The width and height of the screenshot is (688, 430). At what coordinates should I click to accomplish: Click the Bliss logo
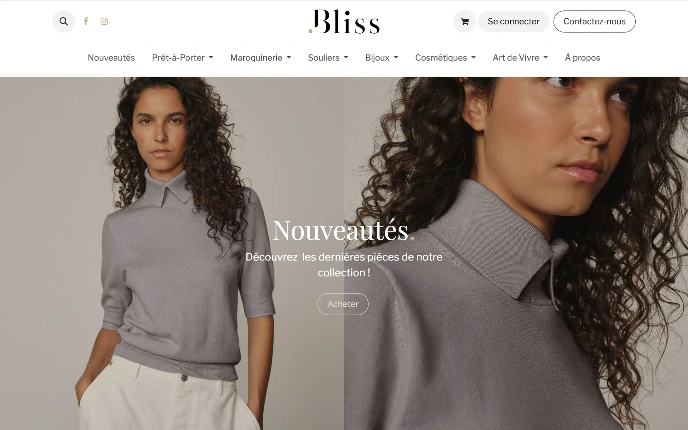click(344, 22)
